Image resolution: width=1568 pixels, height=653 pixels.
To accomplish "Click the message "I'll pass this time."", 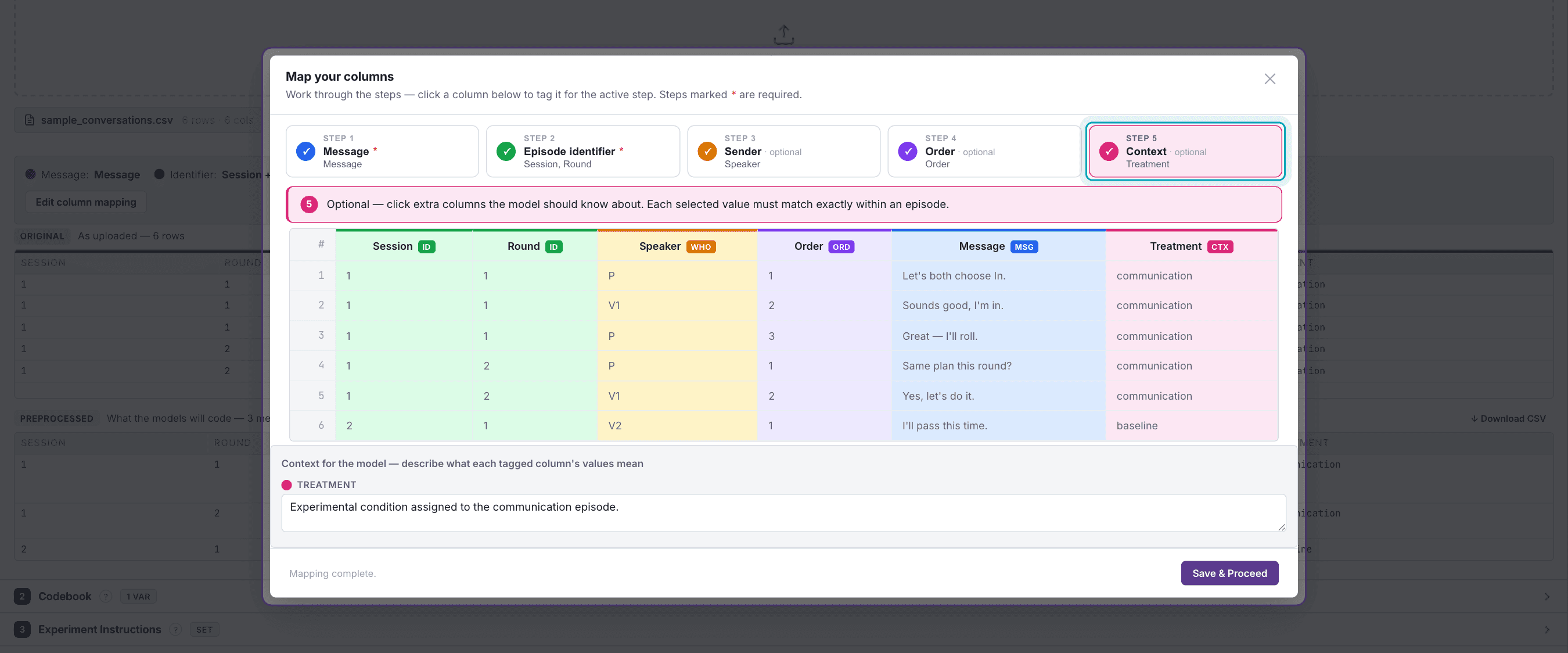I will pos(944,425).
